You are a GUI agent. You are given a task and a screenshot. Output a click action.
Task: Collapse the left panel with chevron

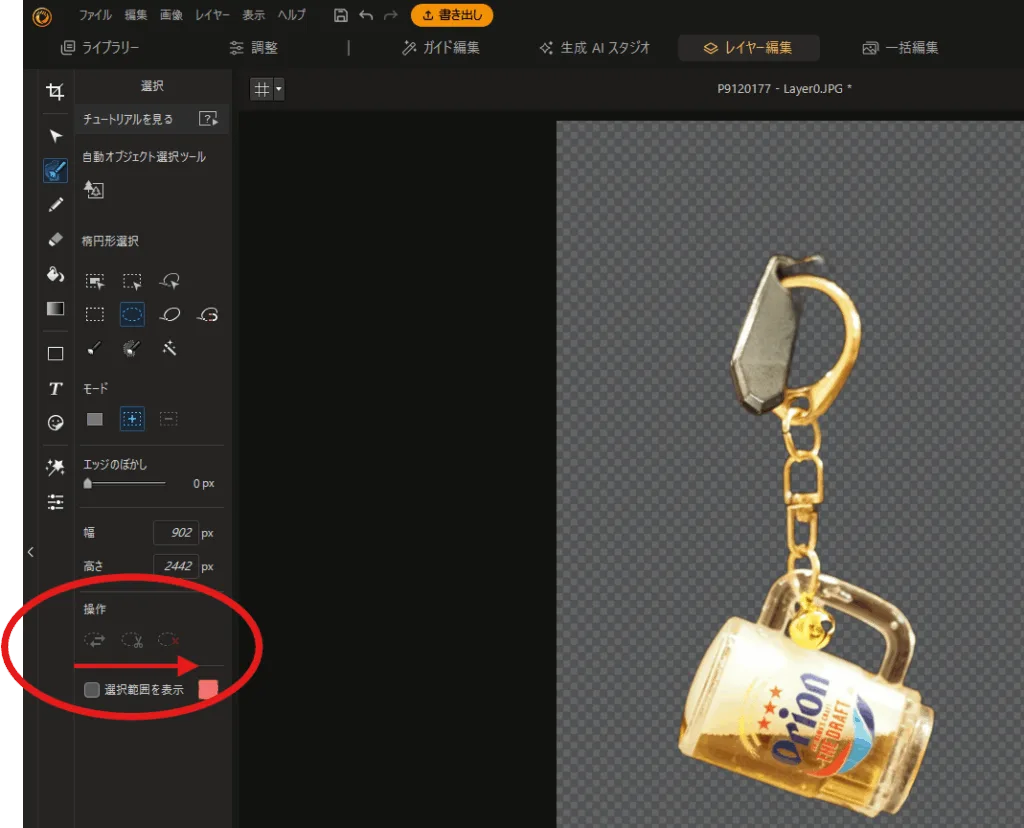point(31,552)
